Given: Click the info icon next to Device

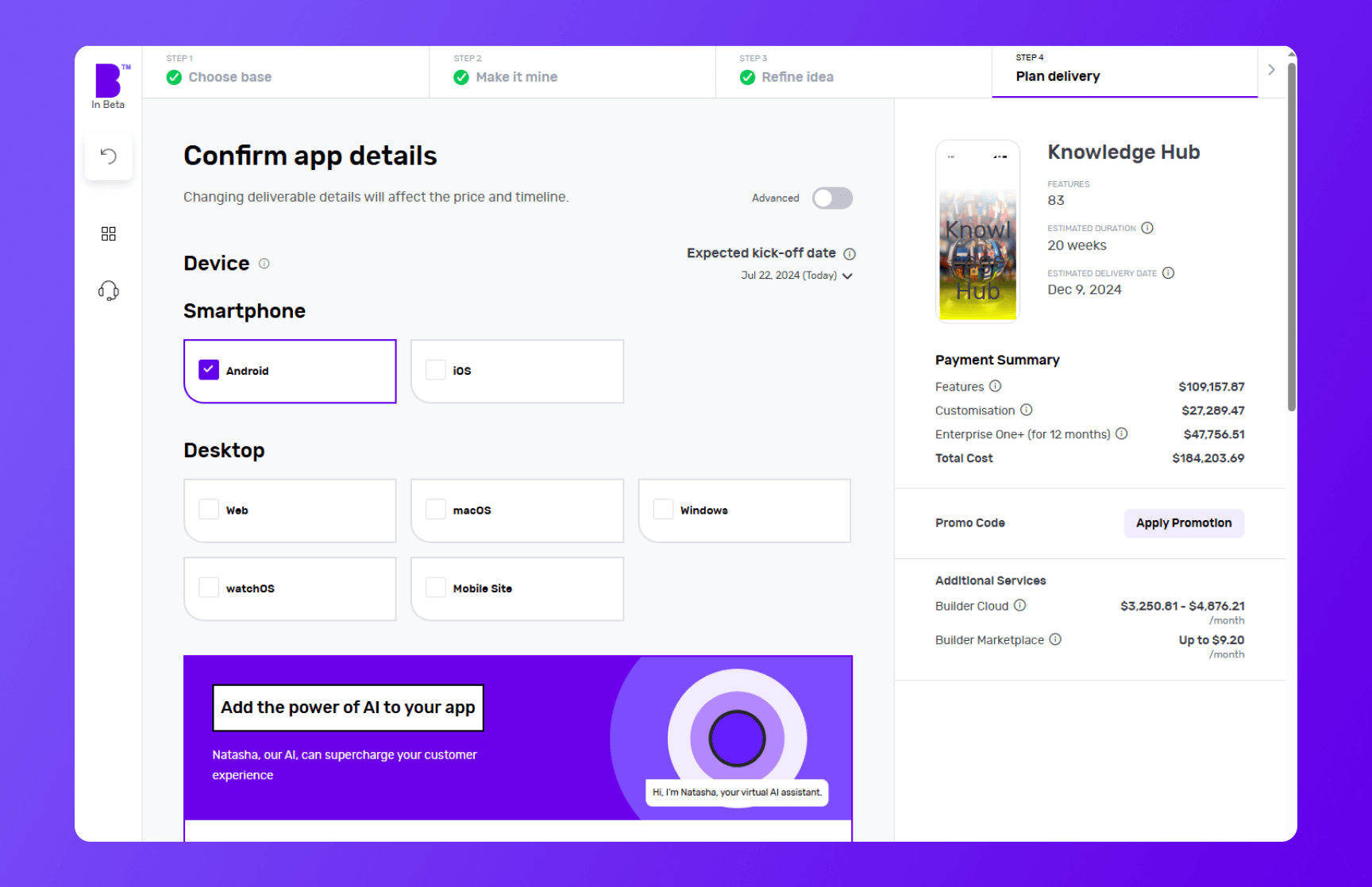Looking at the screenshot, I should pos(264,264).
